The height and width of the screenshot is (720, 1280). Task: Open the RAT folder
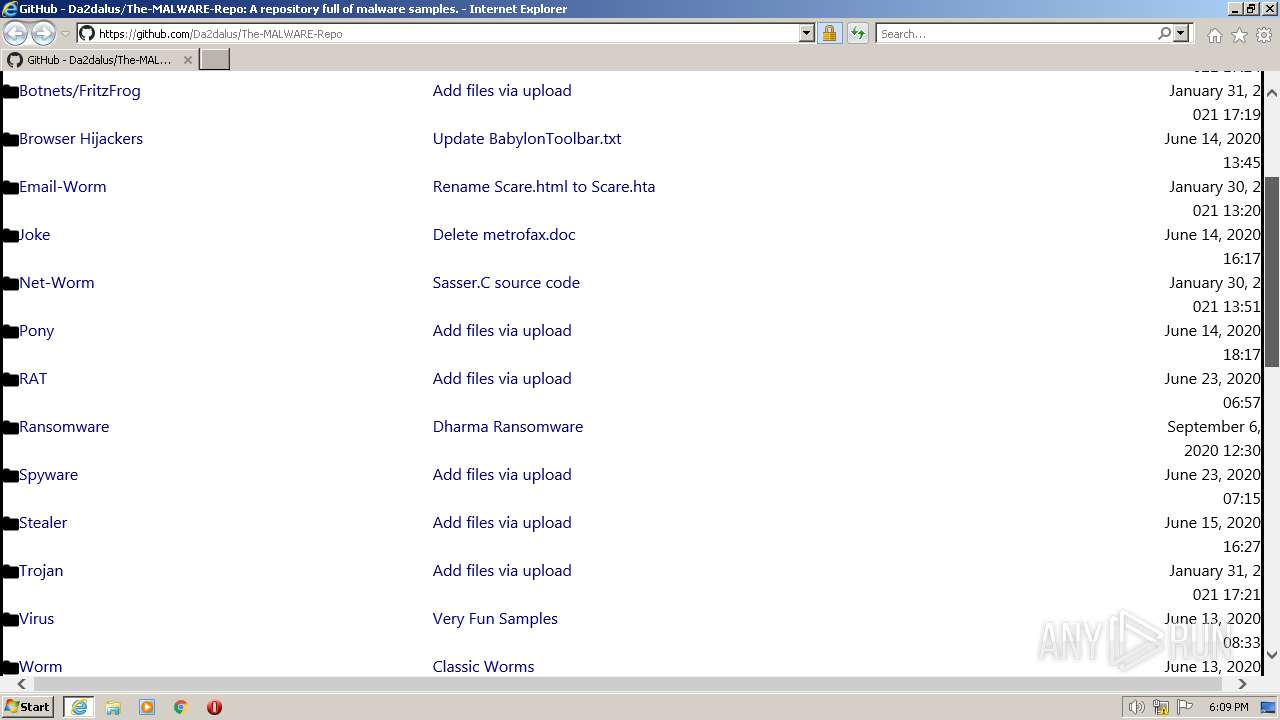click(33, 378)
